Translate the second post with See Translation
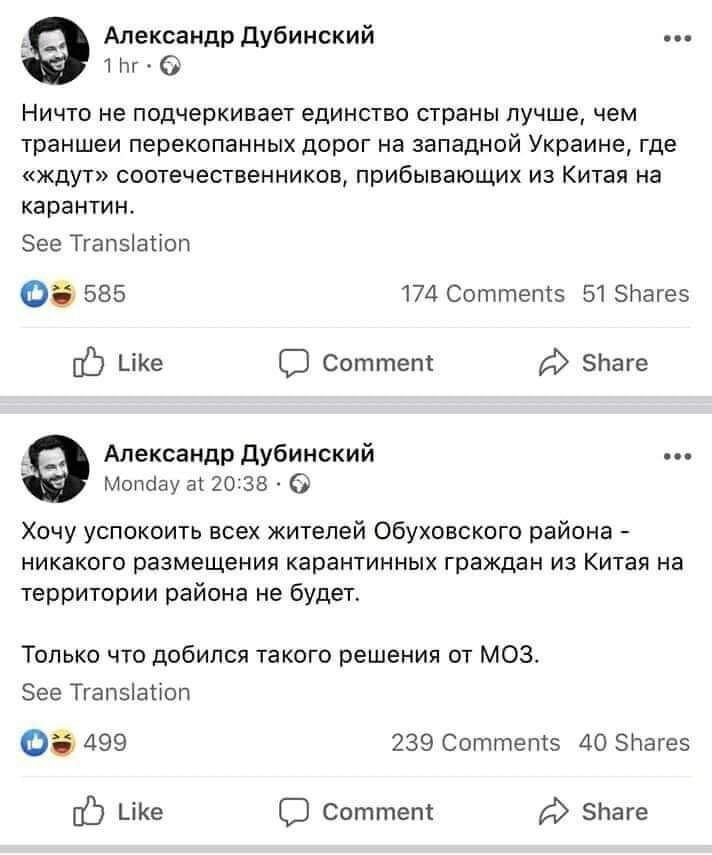Image resolution: width=712 pixels, height=855 pixels. 105,692
